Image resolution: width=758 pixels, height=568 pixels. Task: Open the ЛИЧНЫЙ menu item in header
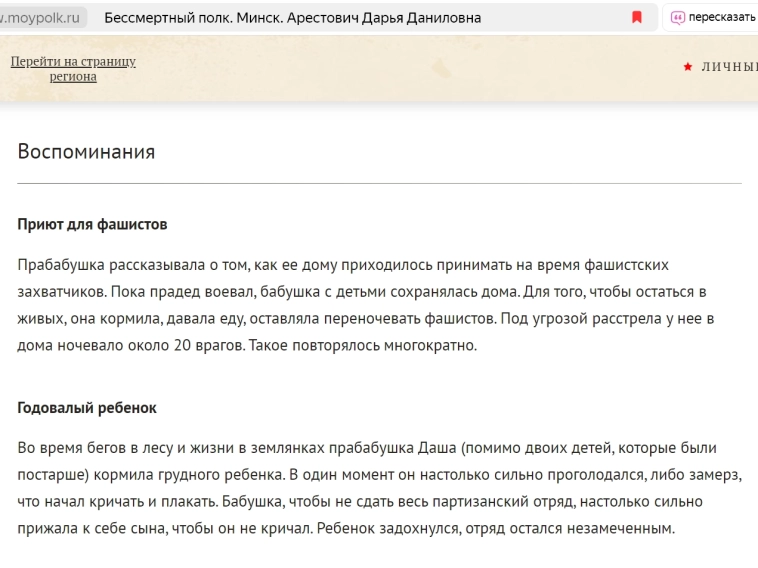[x=729, y=67]
